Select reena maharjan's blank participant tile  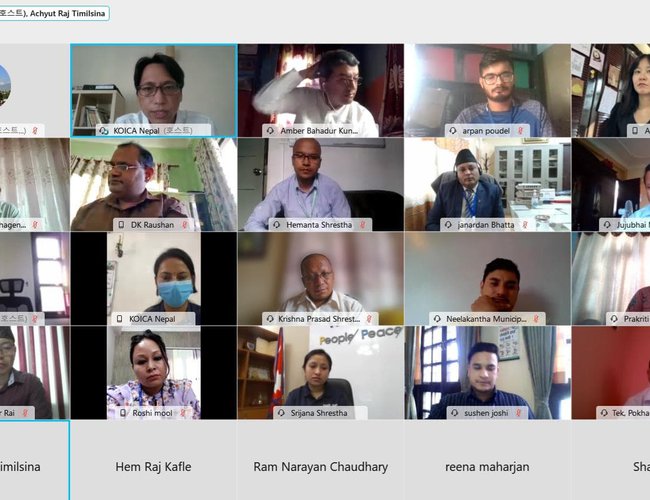[x=488, y=460]
